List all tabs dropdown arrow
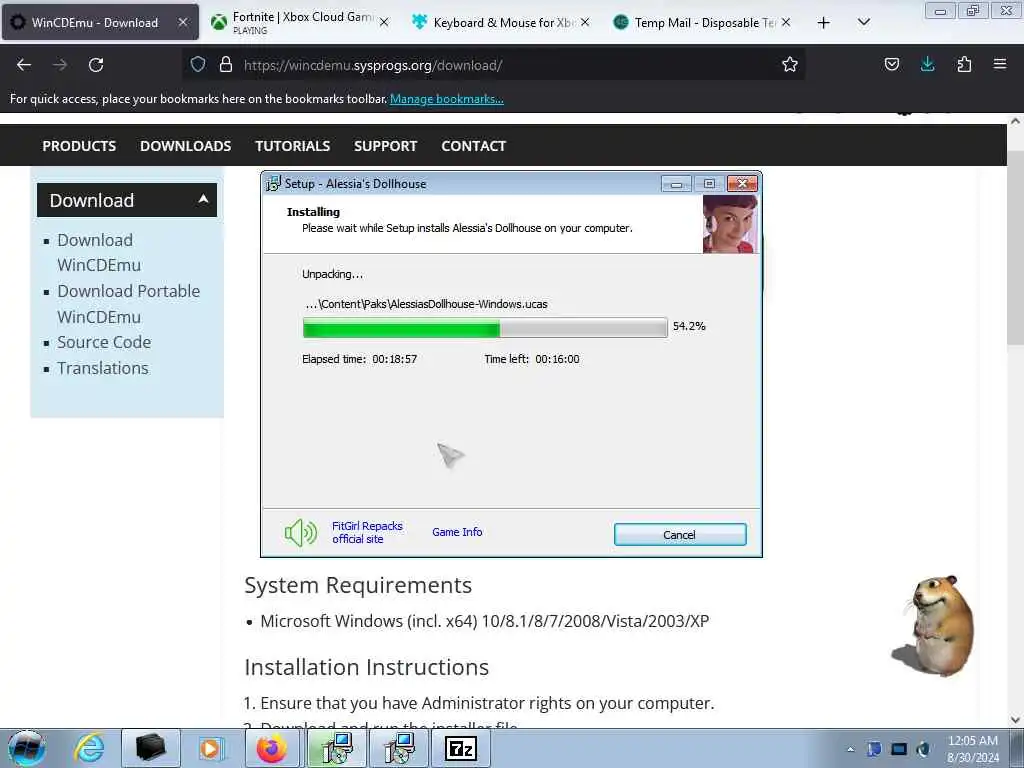The image size is (1024, 768). point(863,22)
